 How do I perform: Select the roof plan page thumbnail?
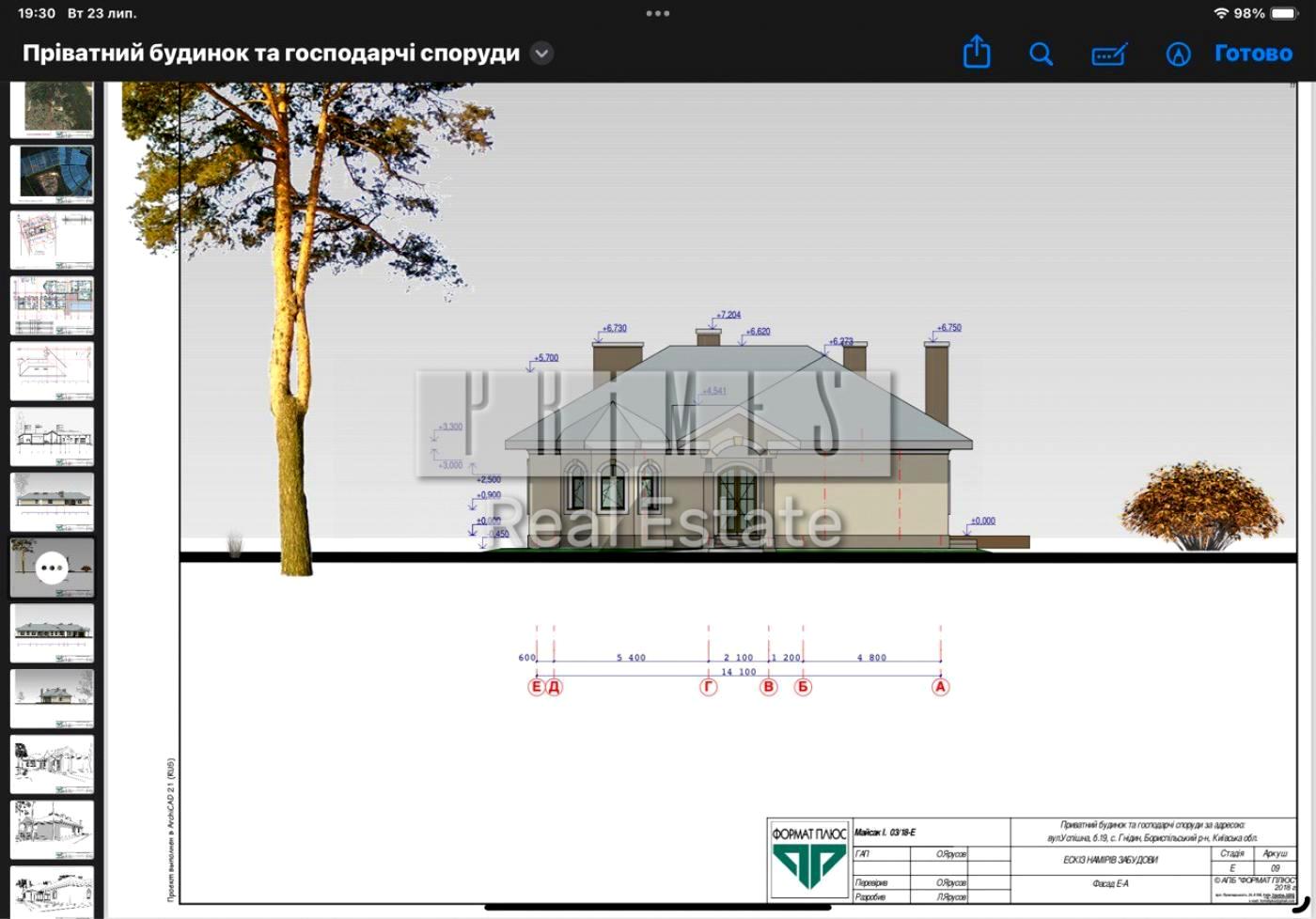click(52, 371)
